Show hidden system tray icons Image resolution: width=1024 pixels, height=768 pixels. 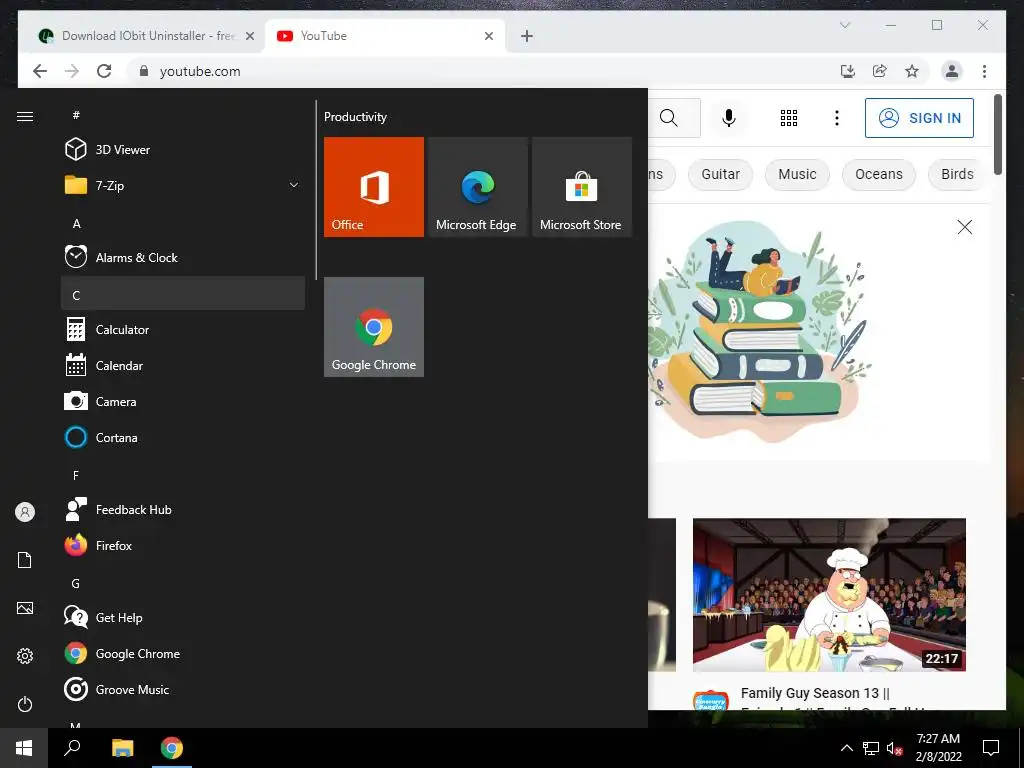point(846,748)
